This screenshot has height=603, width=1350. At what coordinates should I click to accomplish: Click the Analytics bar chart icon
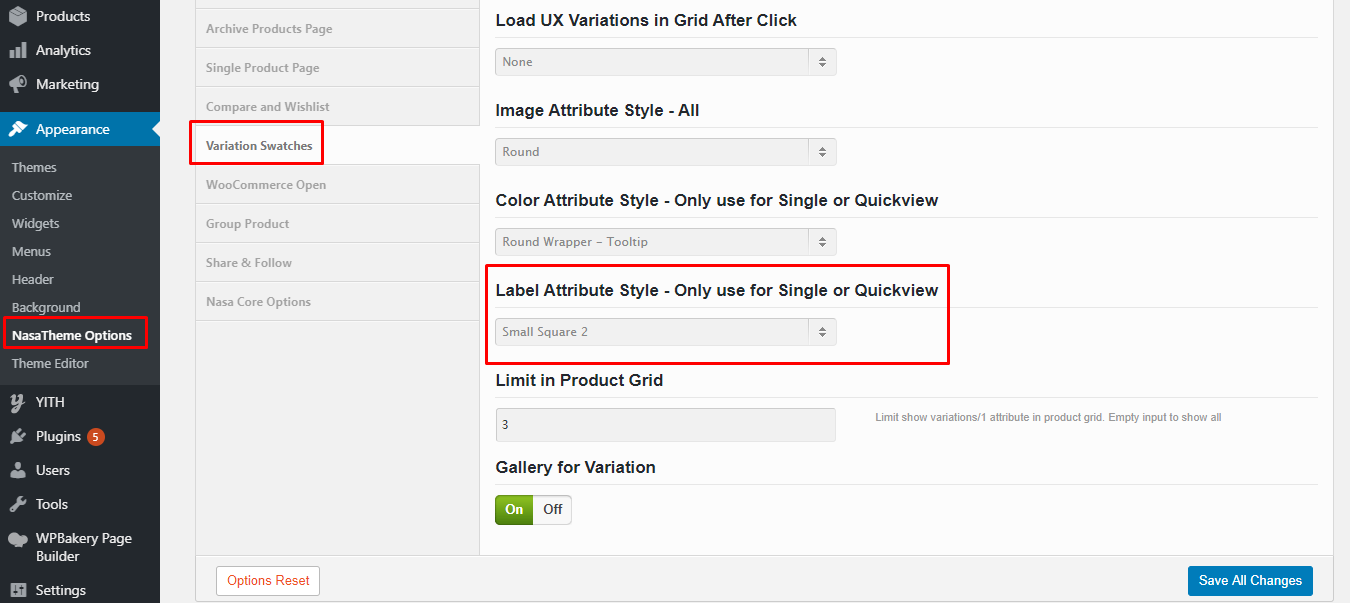click(18, 50)
